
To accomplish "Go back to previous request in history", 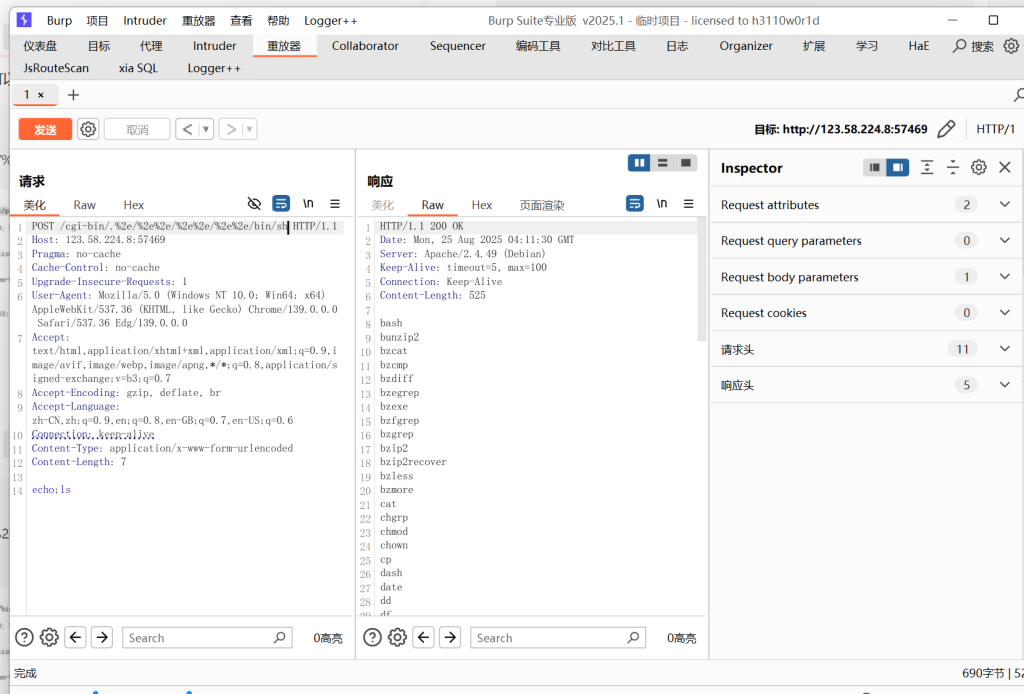I will [187, 129].
